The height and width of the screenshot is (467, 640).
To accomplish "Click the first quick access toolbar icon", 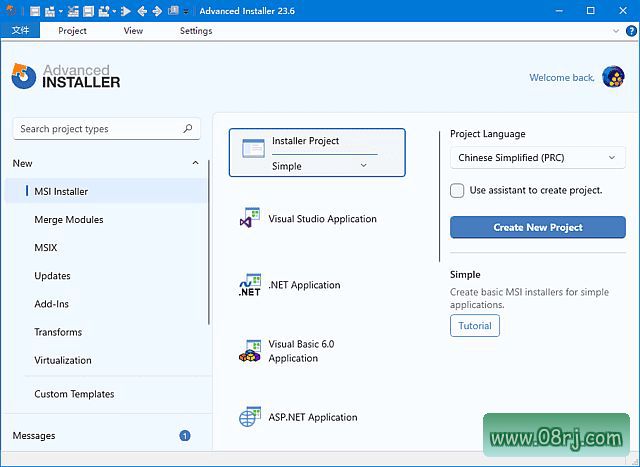I will coord(35,11).
